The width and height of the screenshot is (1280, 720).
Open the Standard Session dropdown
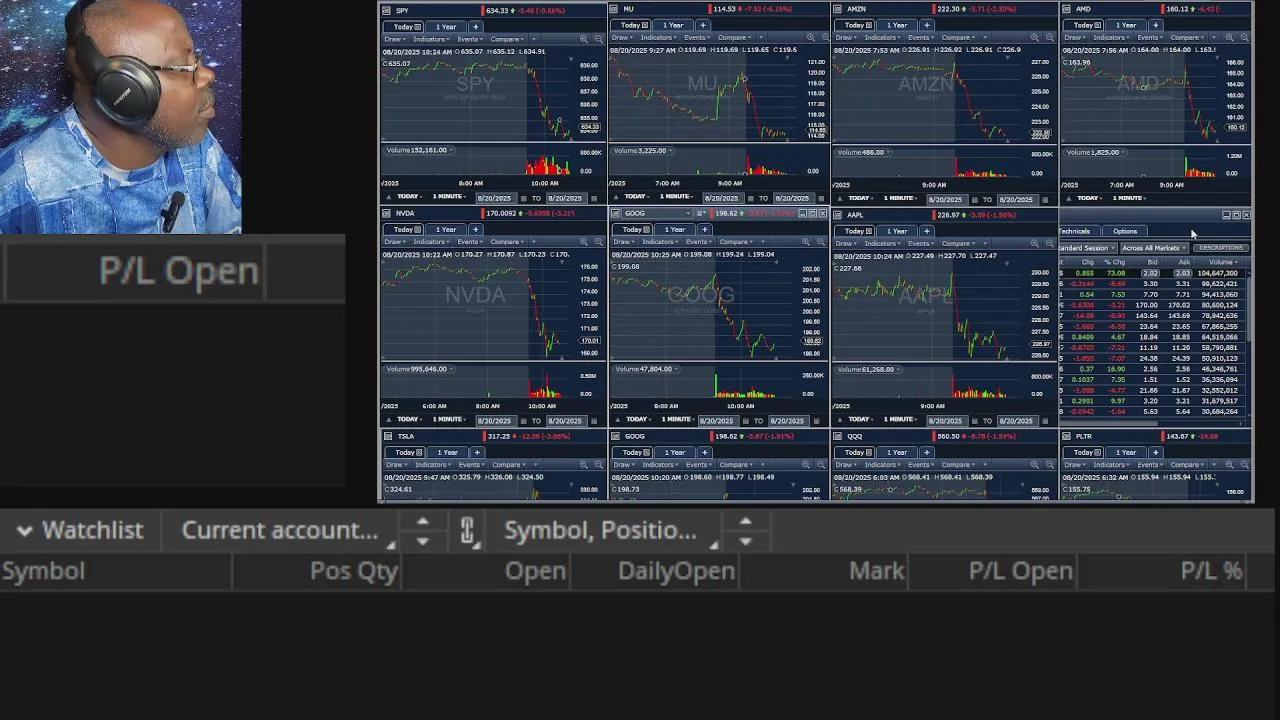1087,248
